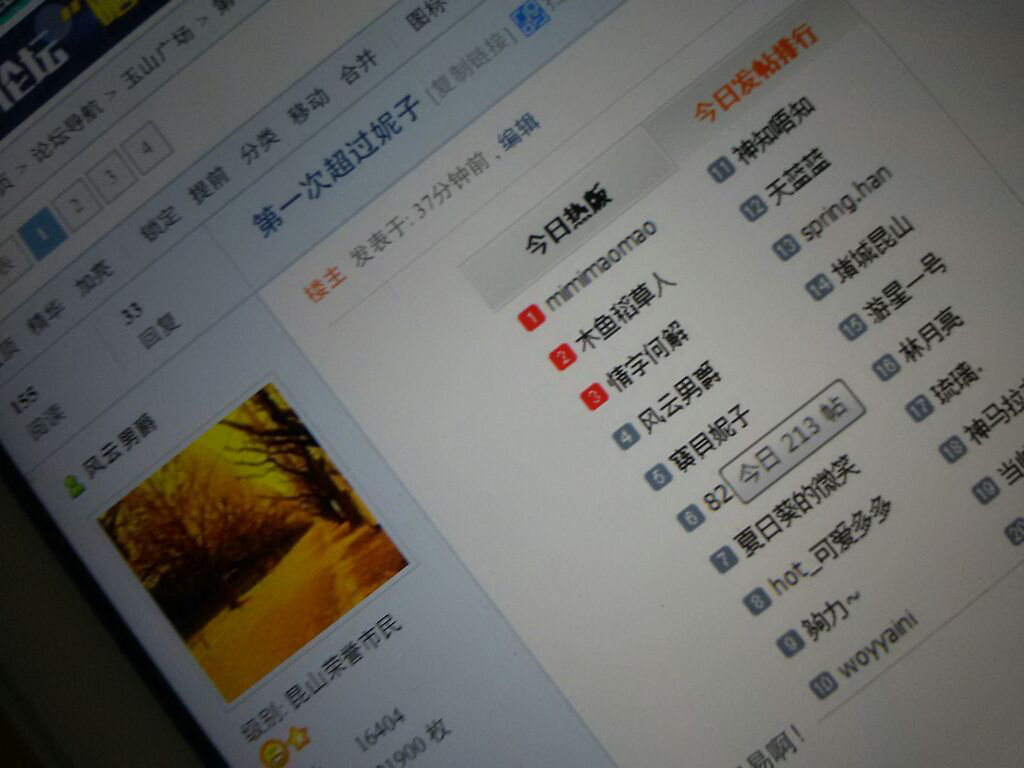Open user spring.han ranked 13
Screen dimensions: 1024x768
point(846,203)
